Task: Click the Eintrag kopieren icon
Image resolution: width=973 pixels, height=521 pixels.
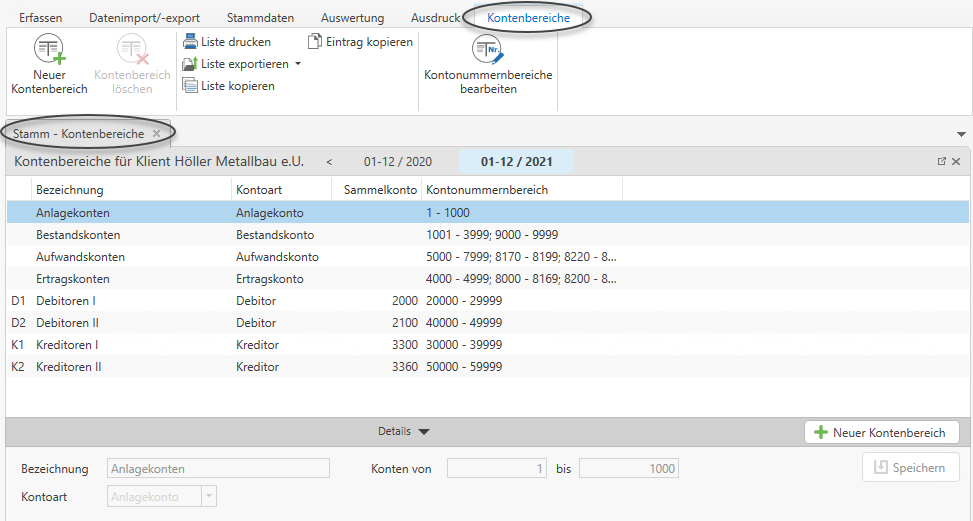Action: click(x=315, y=42)
